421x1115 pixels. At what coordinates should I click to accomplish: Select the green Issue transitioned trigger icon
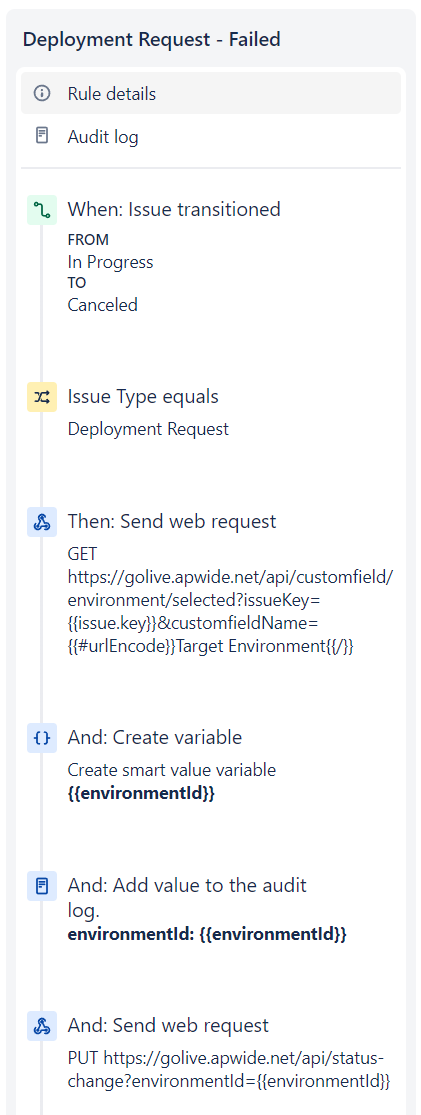point(42,210)
